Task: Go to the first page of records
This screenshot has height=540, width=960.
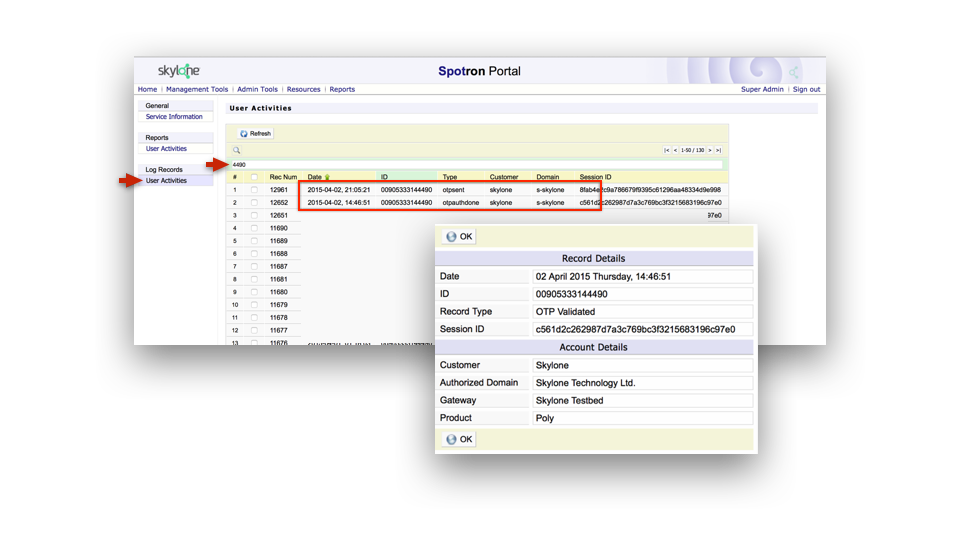Action: tap(667, 150)
